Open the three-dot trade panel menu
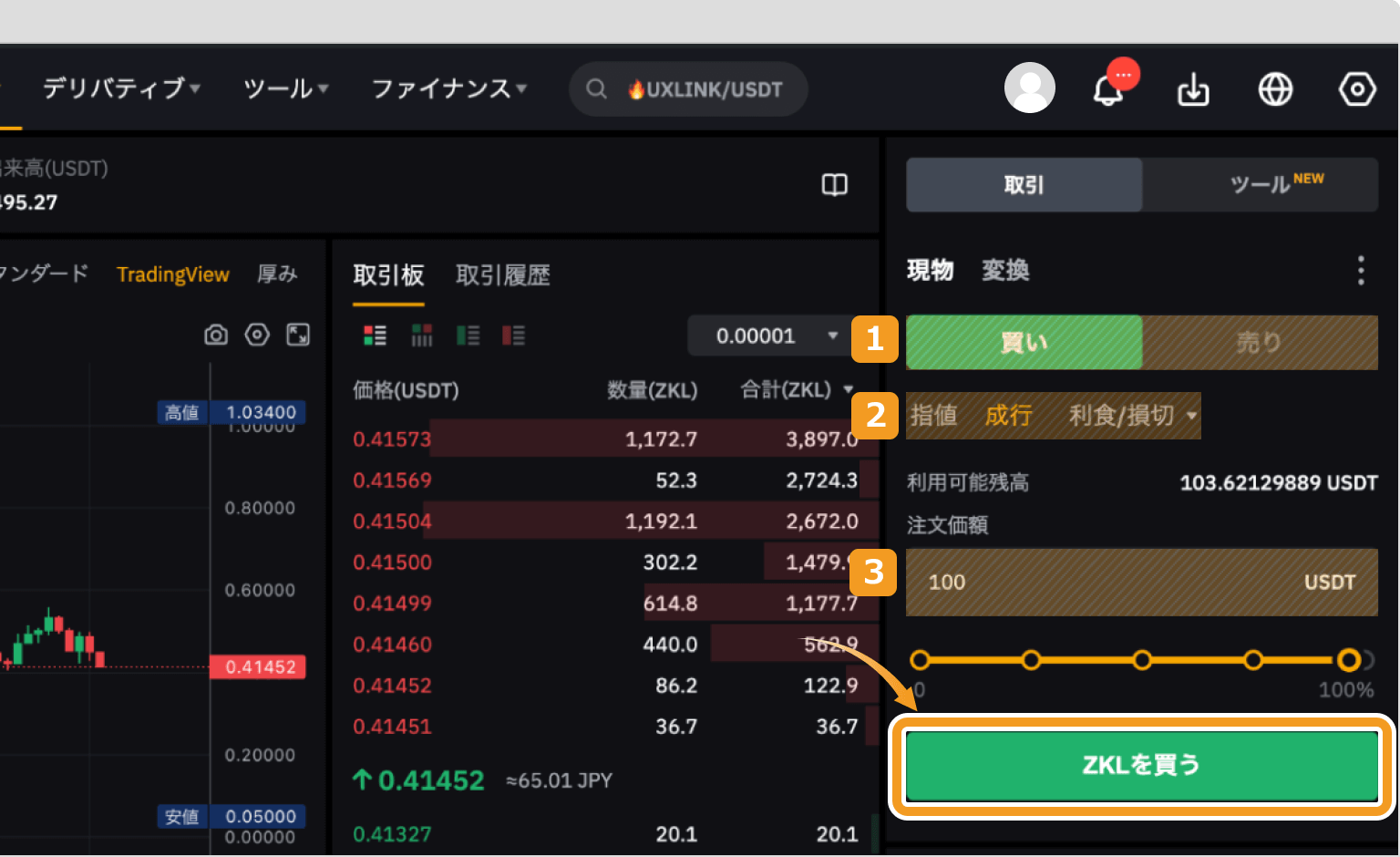The height and width of the screenshot is (857, 1400). tap(1361, 271)
